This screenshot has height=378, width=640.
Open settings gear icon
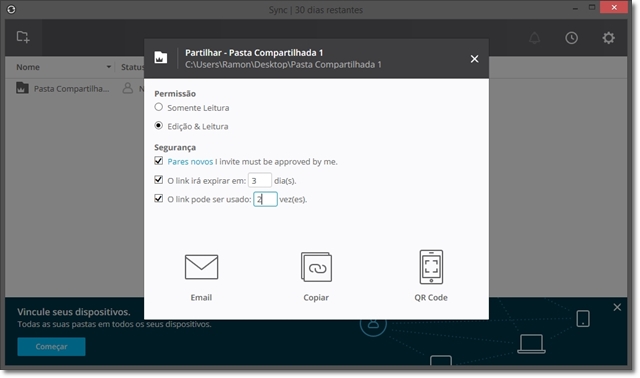pos(608,38)
